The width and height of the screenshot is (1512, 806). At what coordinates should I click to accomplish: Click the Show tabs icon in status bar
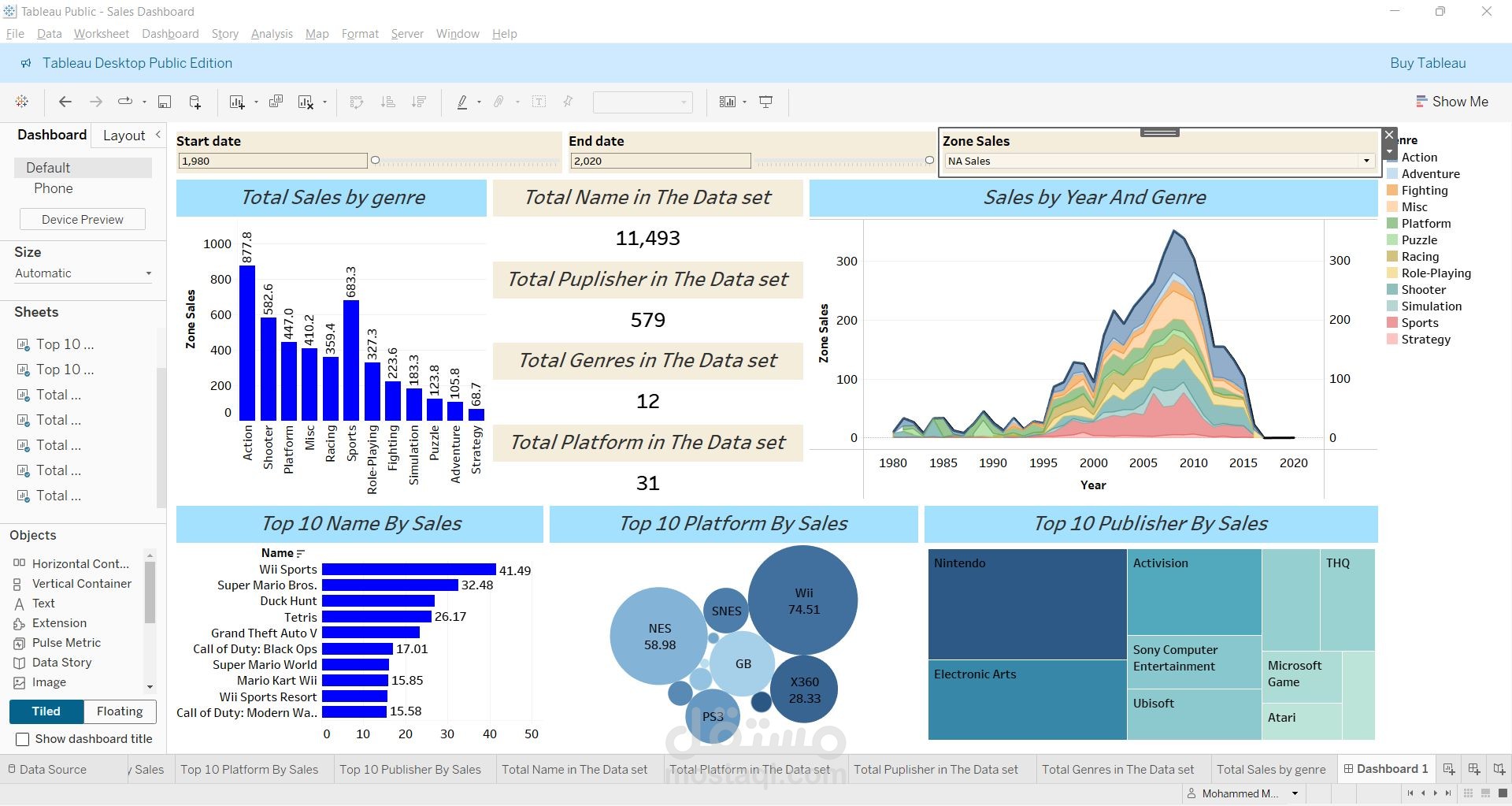coord(1502,793)
